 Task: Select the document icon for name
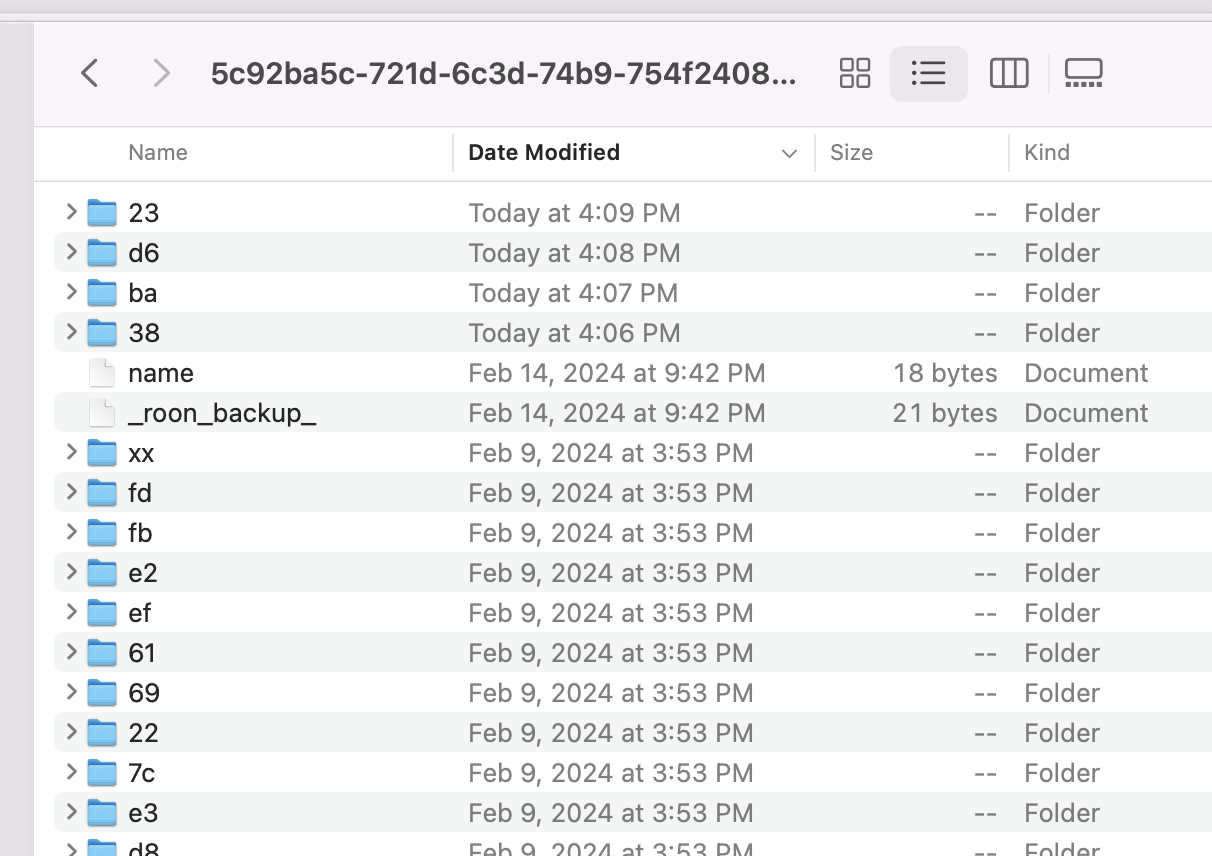[102, 373]
